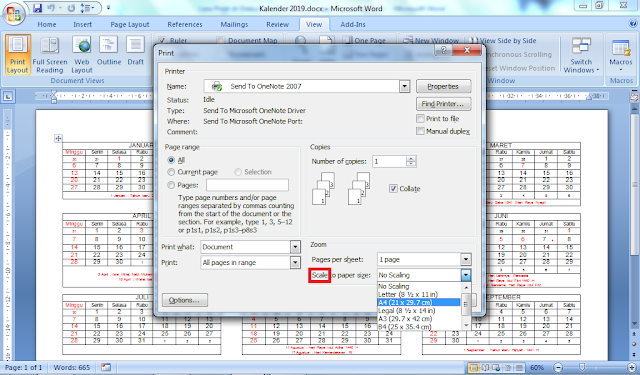The width and height of the screenshot is (640, 375).
Task: Click the printer Properties button
Action: pyautogui.click(x=443, y=87)
